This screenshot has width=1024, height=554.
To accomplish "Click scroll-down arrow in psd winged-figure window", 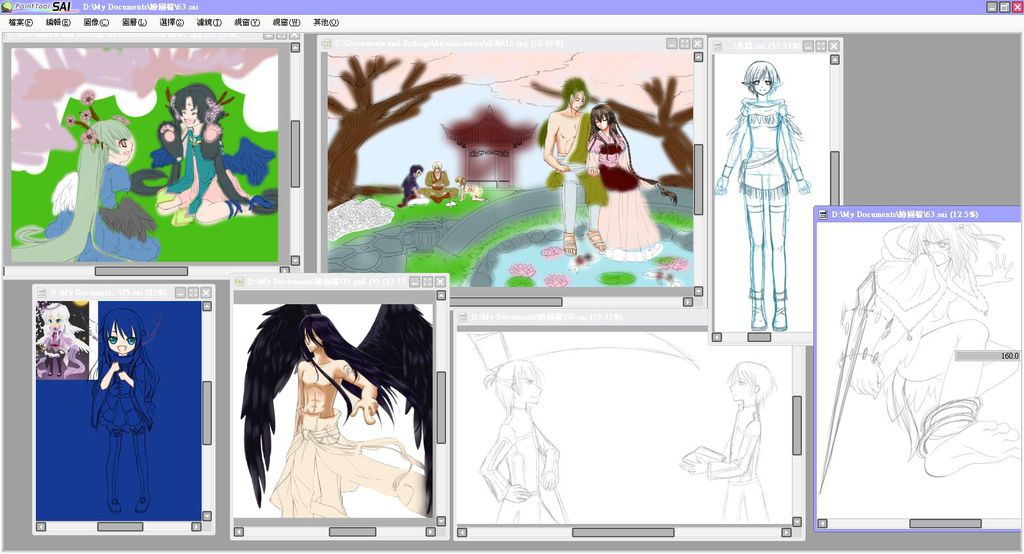I will click(441, 521).
